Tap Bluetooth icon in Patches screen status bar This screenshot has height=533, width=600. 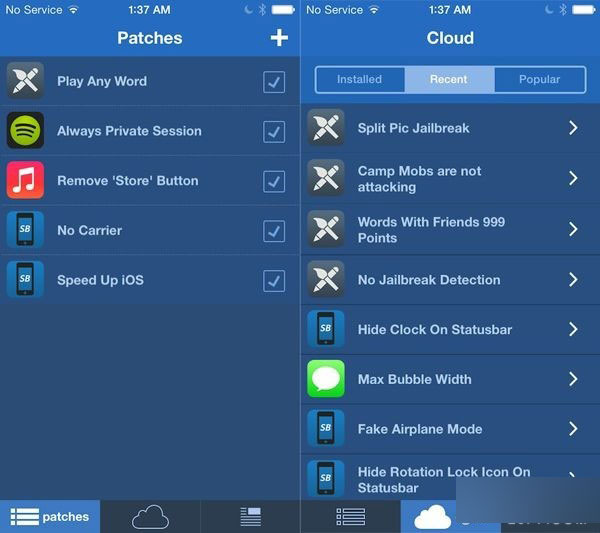coord(262,10)
